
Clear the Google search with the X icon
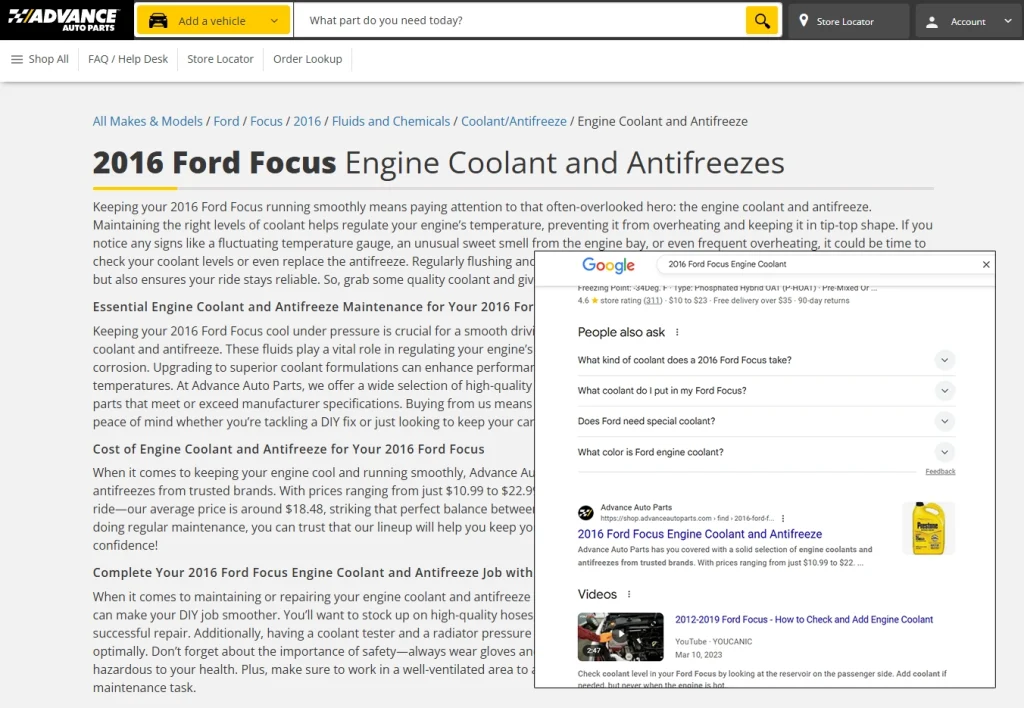tap(986, 265)
